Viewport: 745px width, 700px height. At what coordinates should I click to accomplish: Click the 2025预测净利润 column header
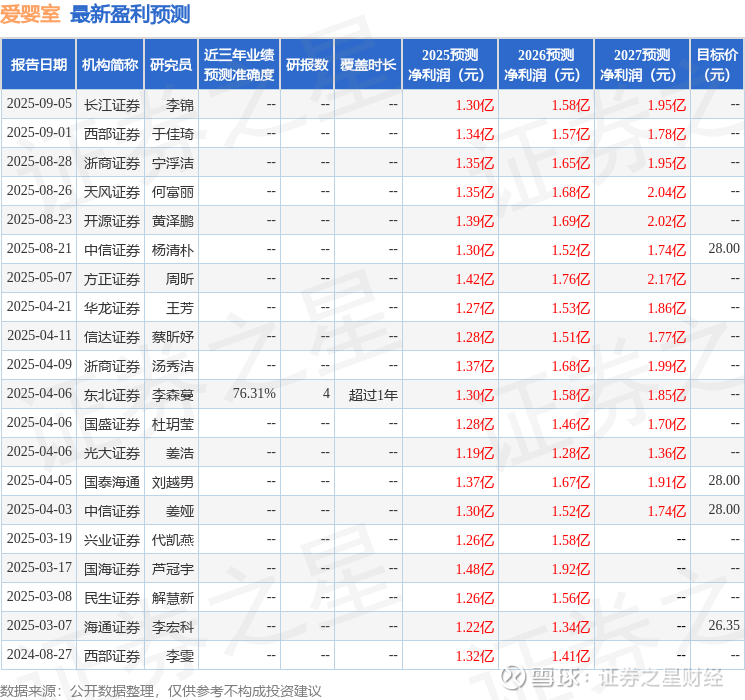click(x=450, y=65)
